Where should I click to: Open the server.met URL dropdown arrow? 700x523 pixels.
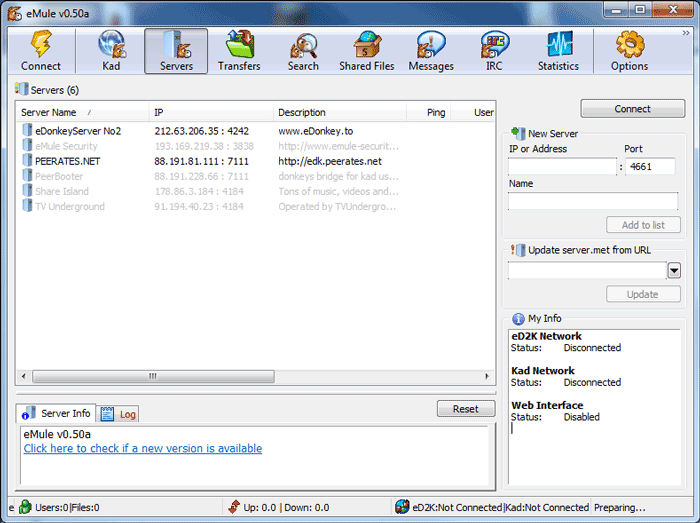[x=674, y=270]
